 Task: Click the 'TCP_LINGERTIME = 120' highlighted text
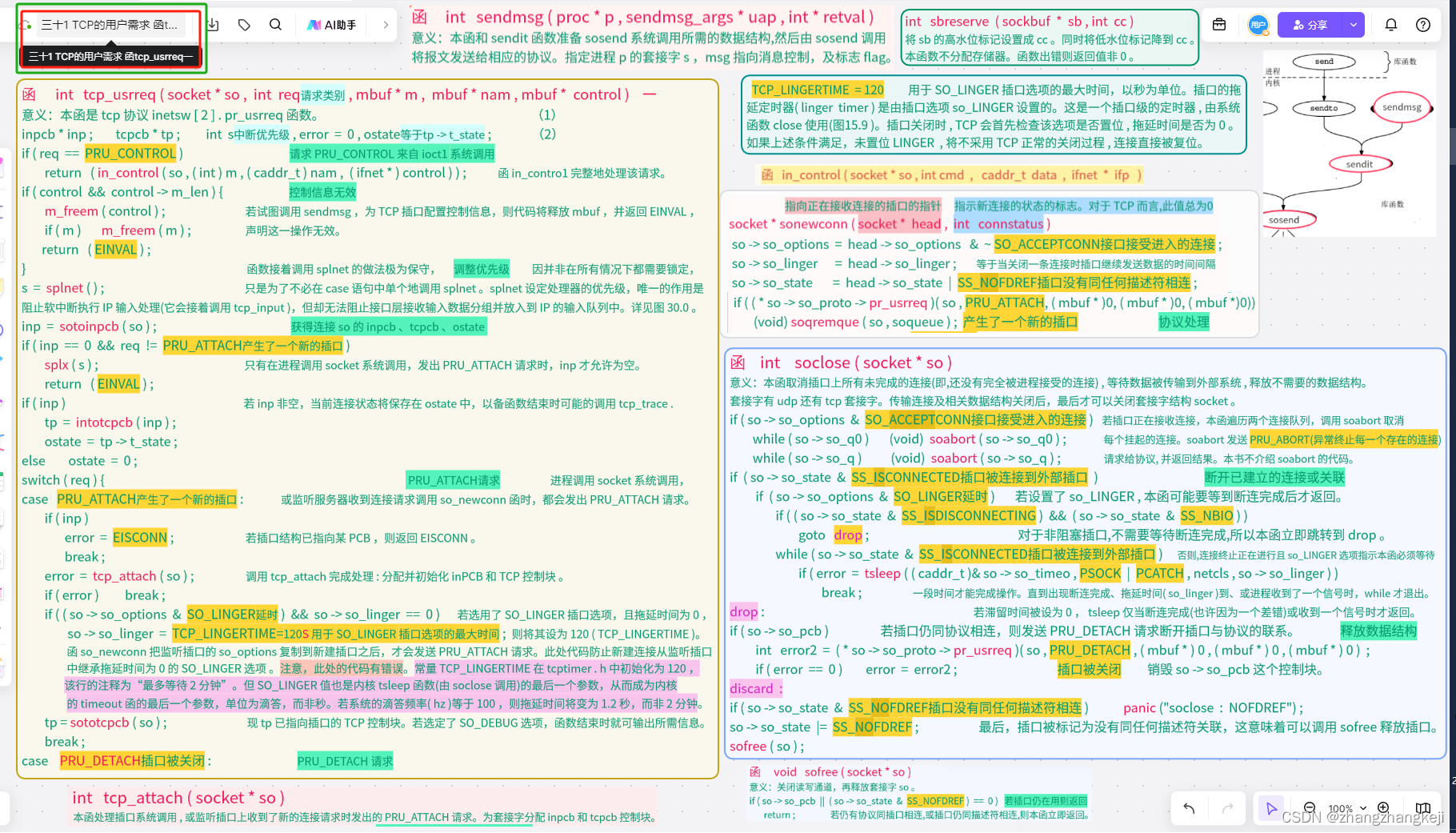818,90
